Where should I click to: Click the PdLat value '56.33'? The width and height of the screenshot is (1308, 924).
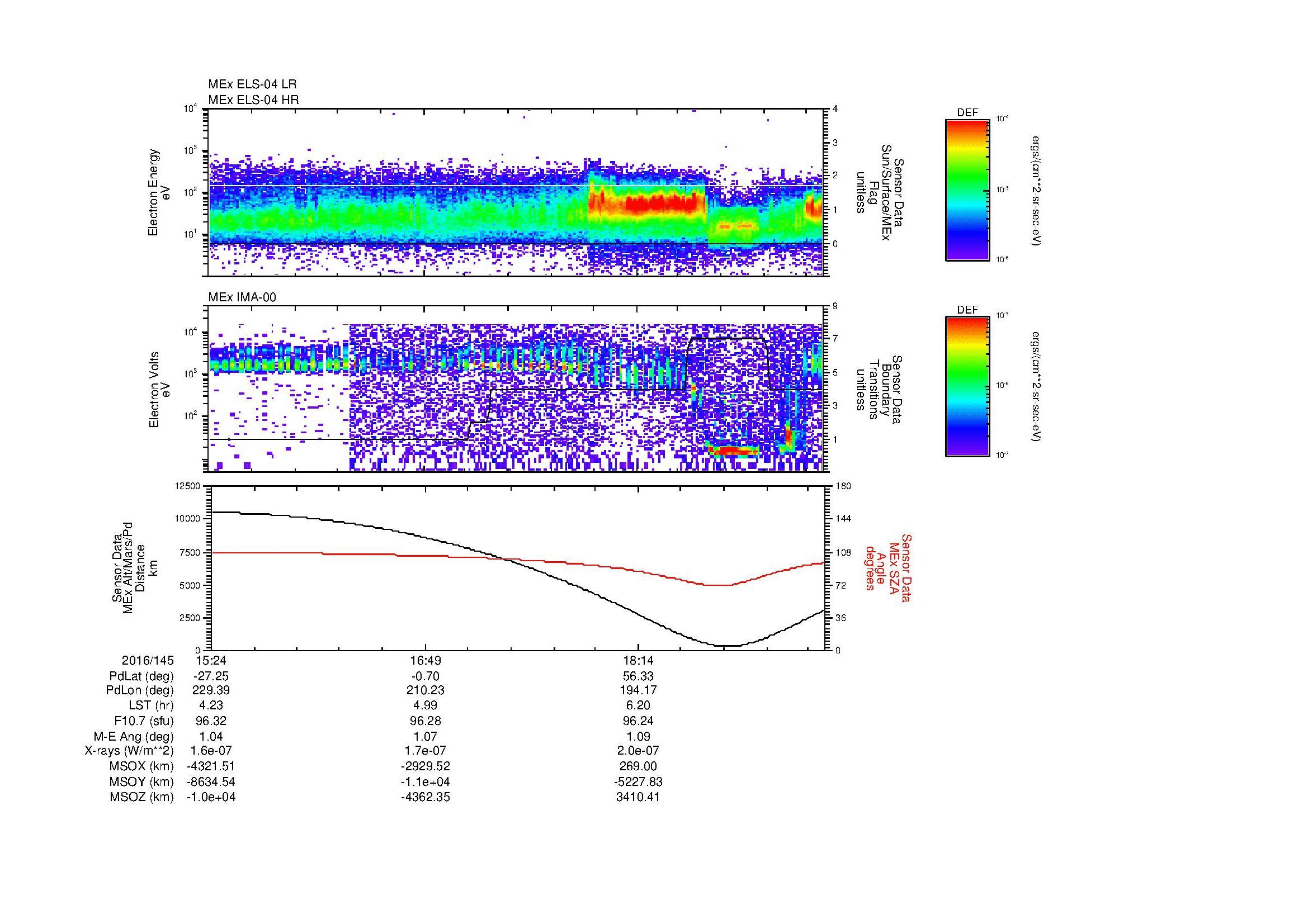click(x=638, y=676)
